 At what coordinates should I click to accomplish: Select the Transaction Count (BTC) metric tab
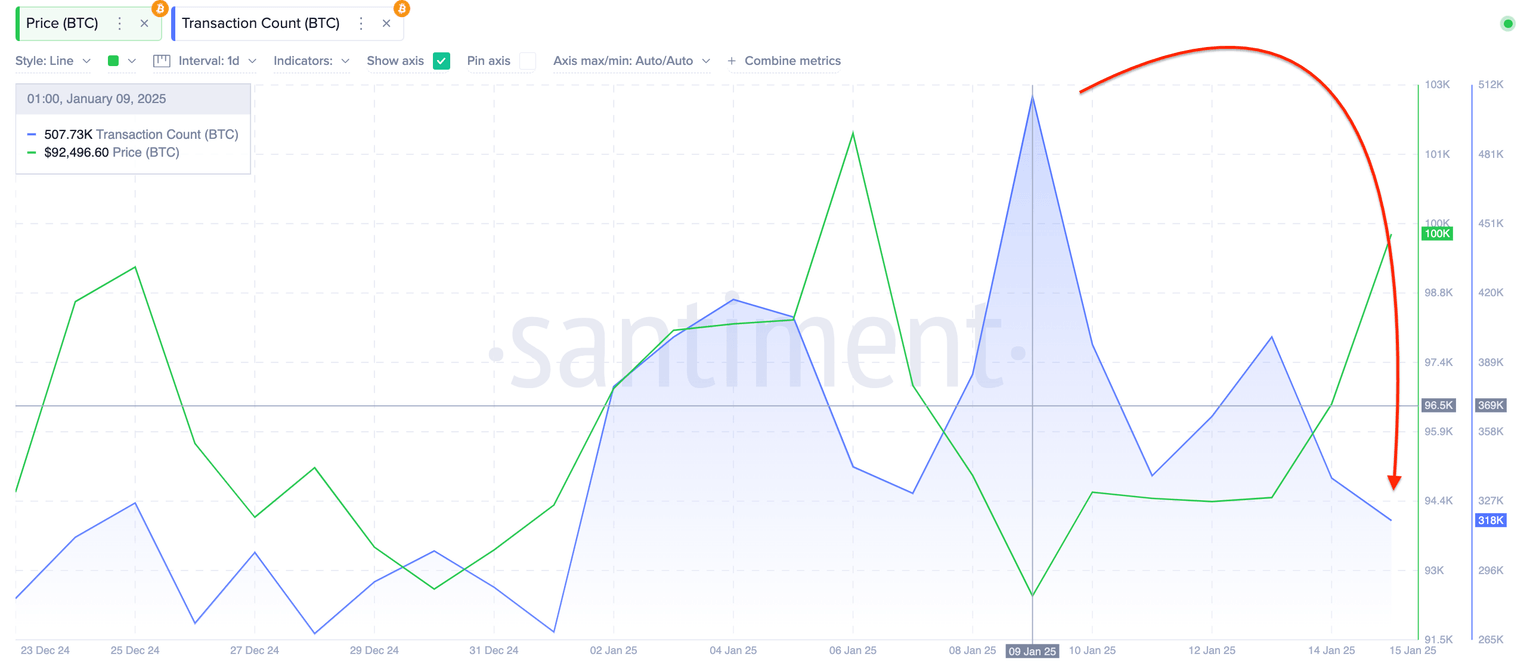[x=260, y=23]
